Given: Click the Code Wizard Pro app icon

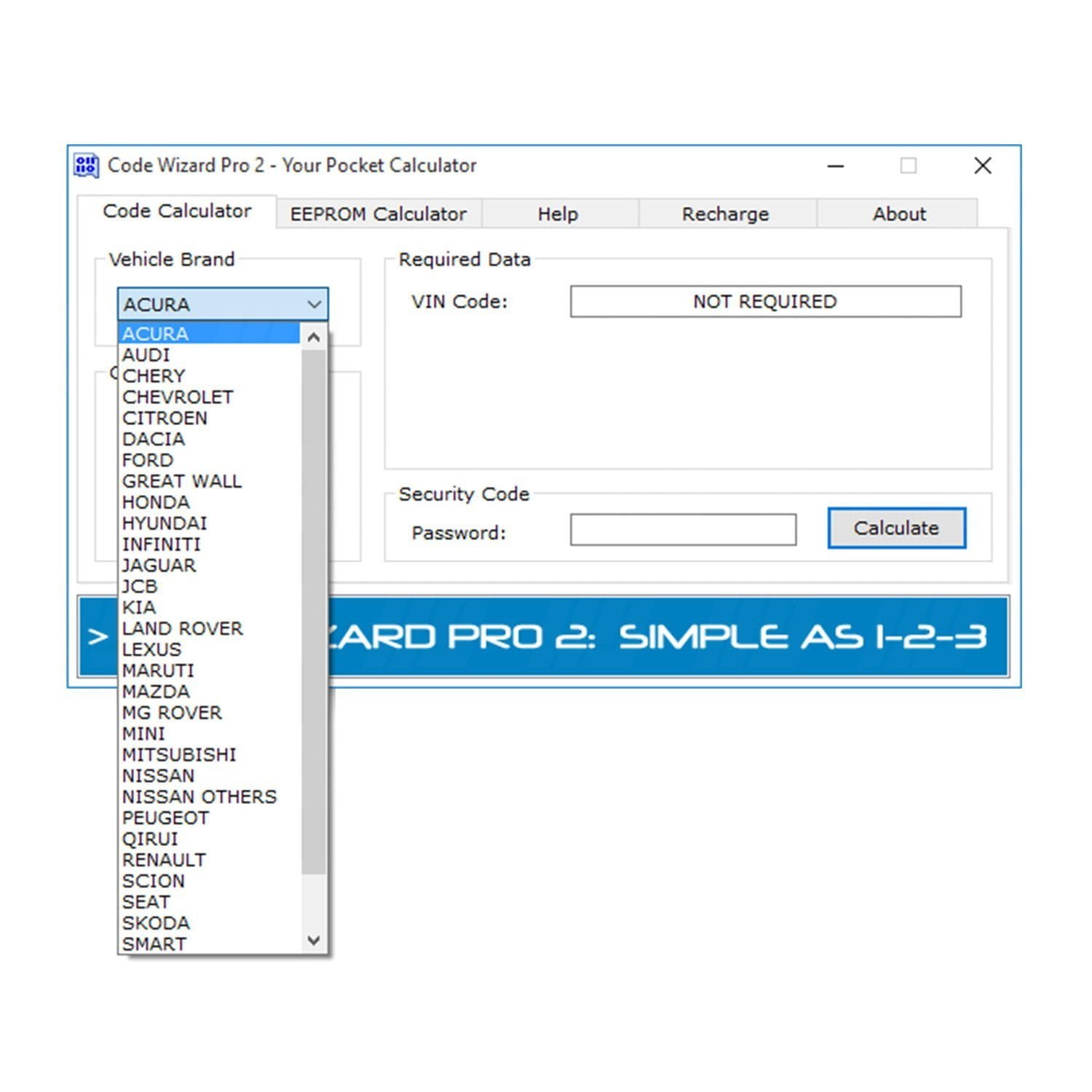Looking at the screenshot, I should tap(86, 165).
